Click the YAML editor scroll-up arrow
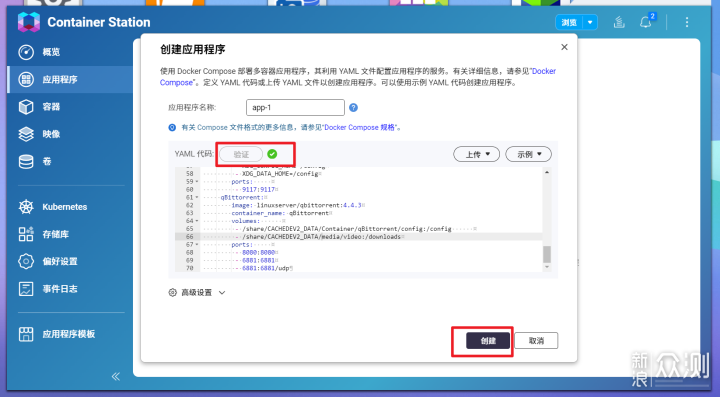 coord(547,172)
